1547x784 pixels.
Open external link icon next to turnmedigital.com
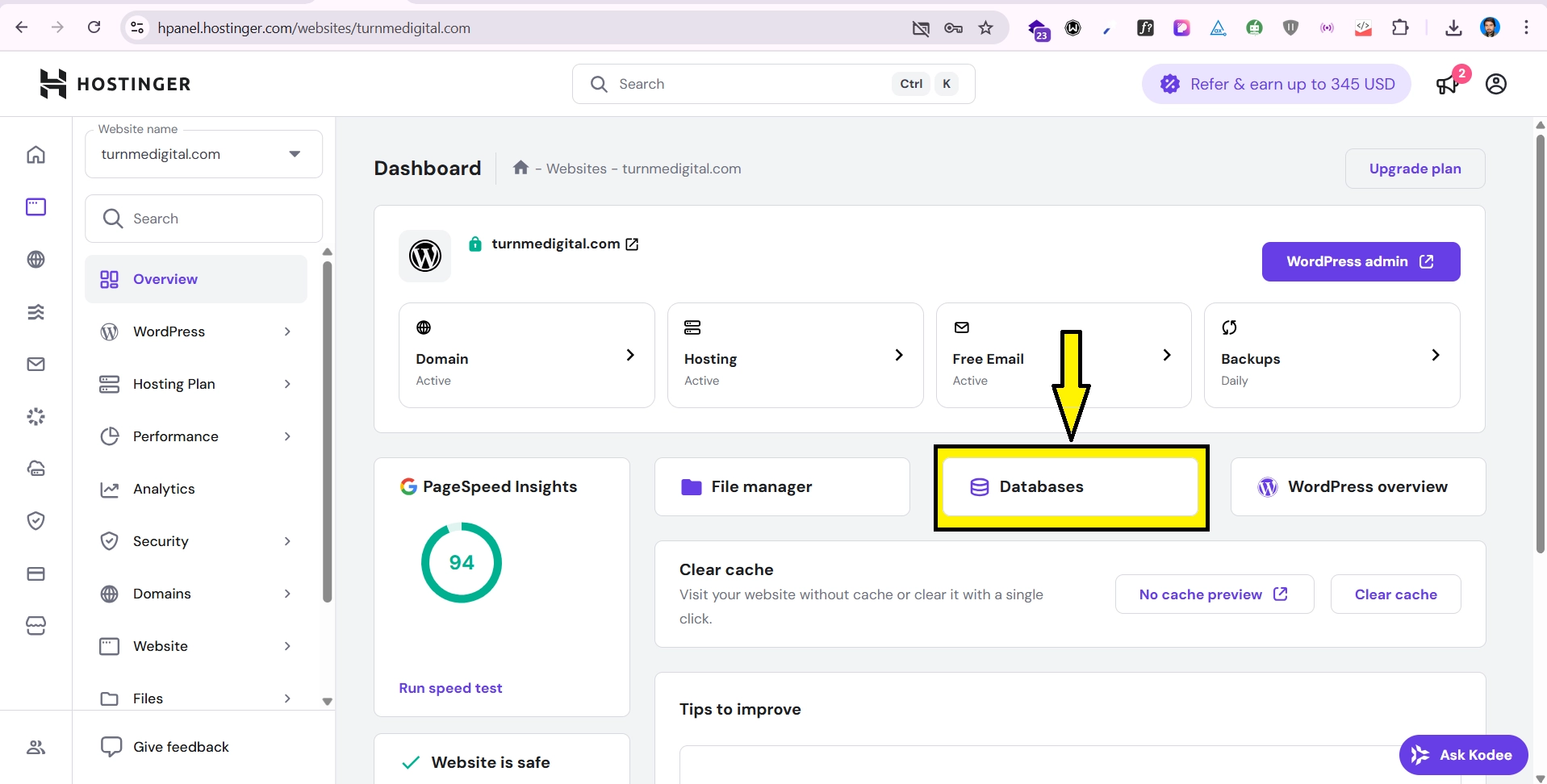[x=632, y=244]
